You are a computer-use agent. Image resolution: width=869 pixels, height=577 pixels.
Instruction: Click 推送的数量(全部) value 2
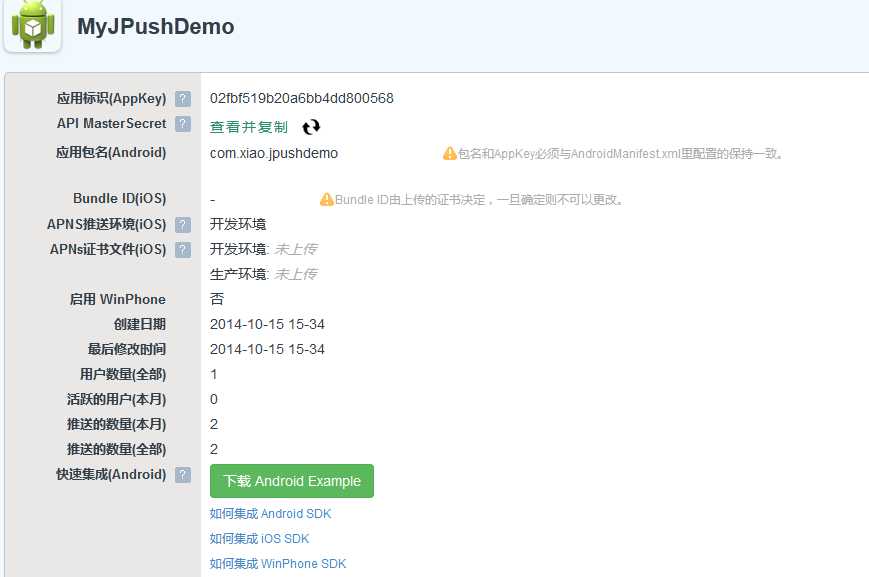coord(214,449)
